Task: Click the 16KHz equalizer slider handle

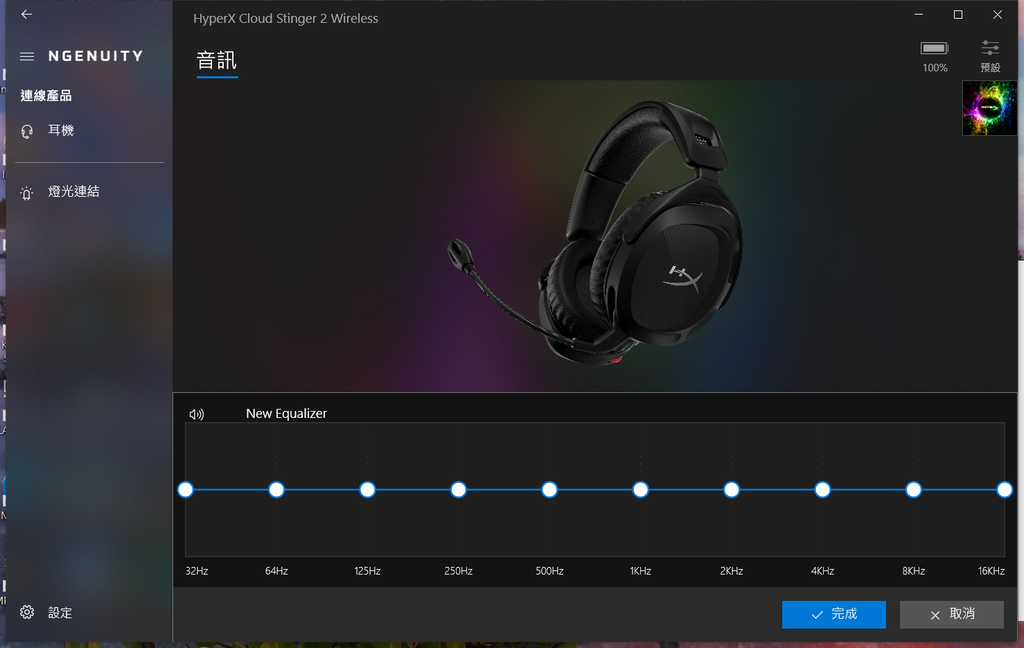Action: [1004, 490]
